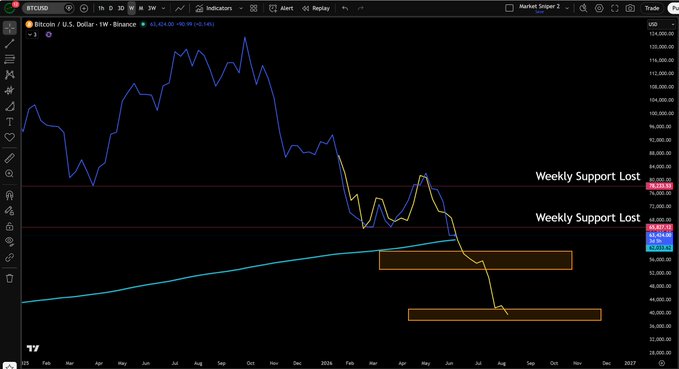This screenshot has height=369, width=679.
Task: Open the icons and stickers tool
Action: click(x=10, y=137)
